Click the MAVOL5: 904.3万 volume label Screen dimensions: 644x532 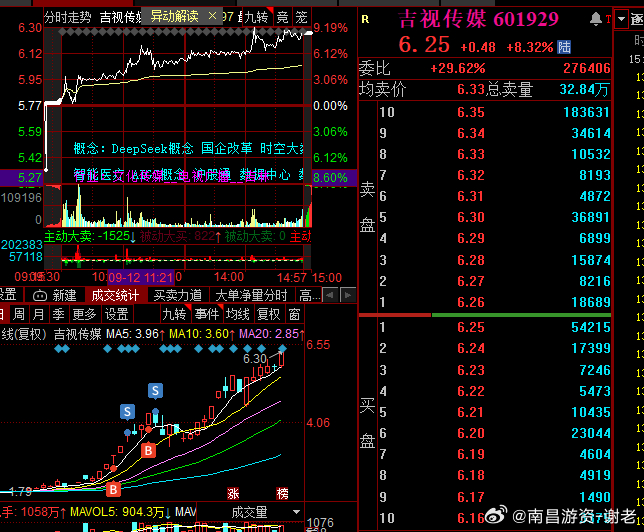(x=121, y=512)
